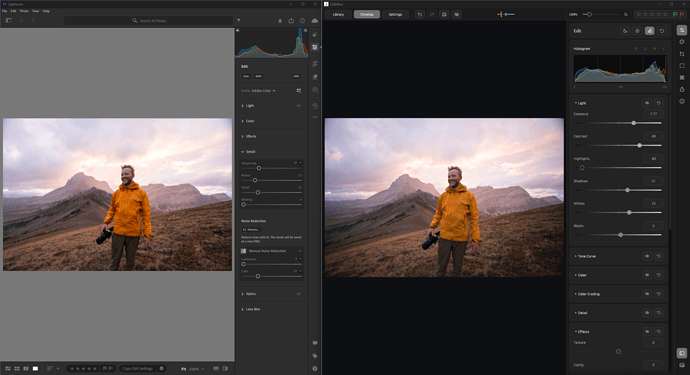Switch to the Settings tab
Screen dimensions: 690x375
[x=395, y=15]
